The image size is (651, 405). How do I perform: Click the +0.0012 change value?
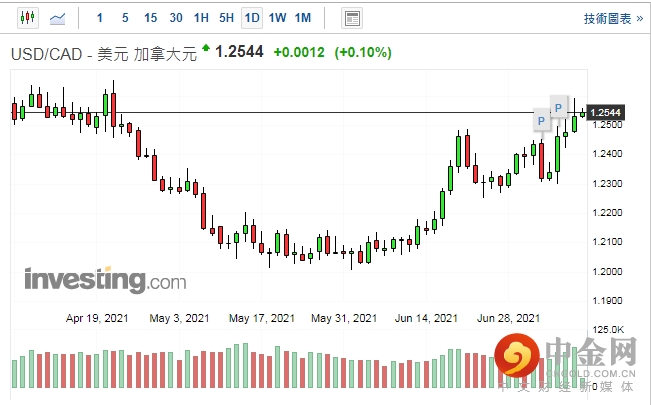click(299, 52)
